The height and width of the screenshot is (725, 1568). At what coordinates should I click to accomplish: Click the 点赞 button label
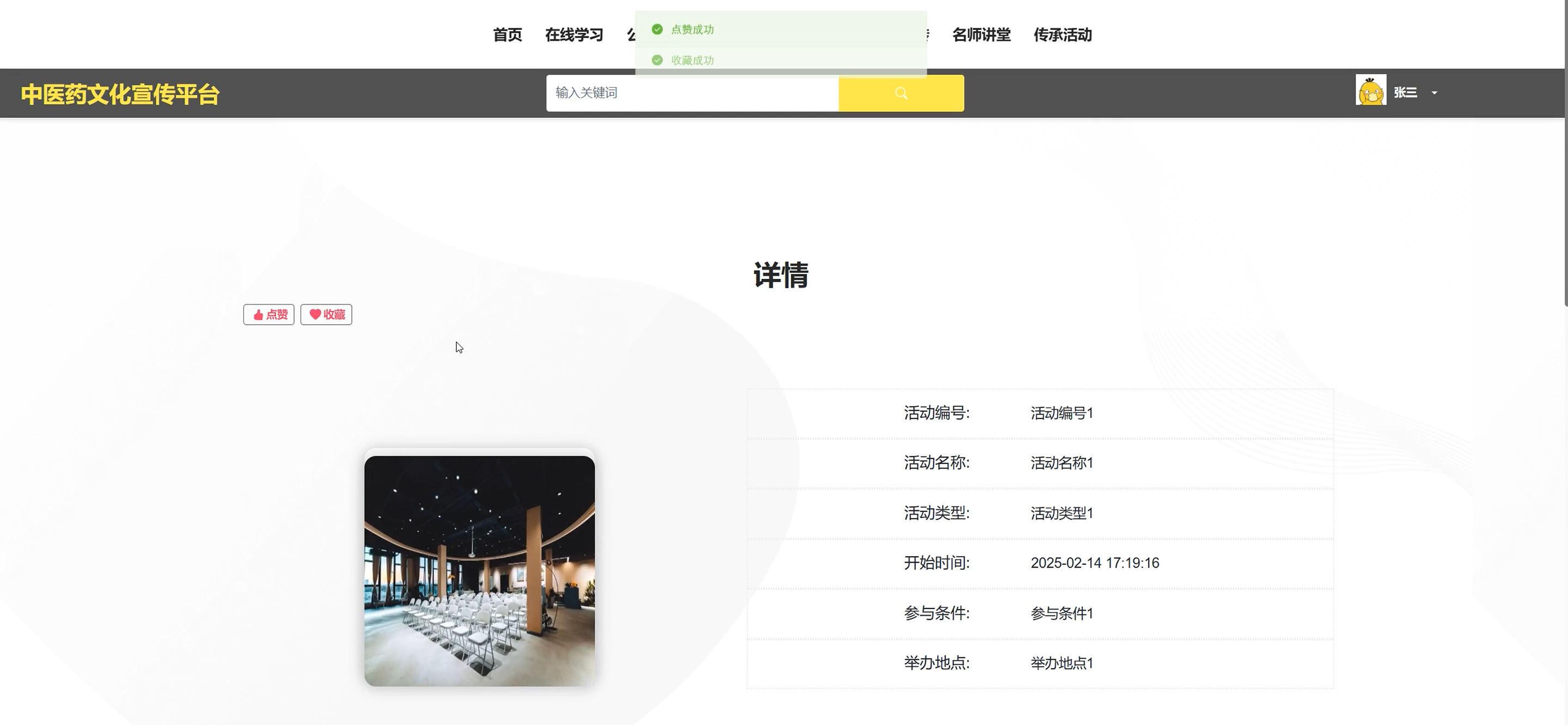(x=277, y=315)
